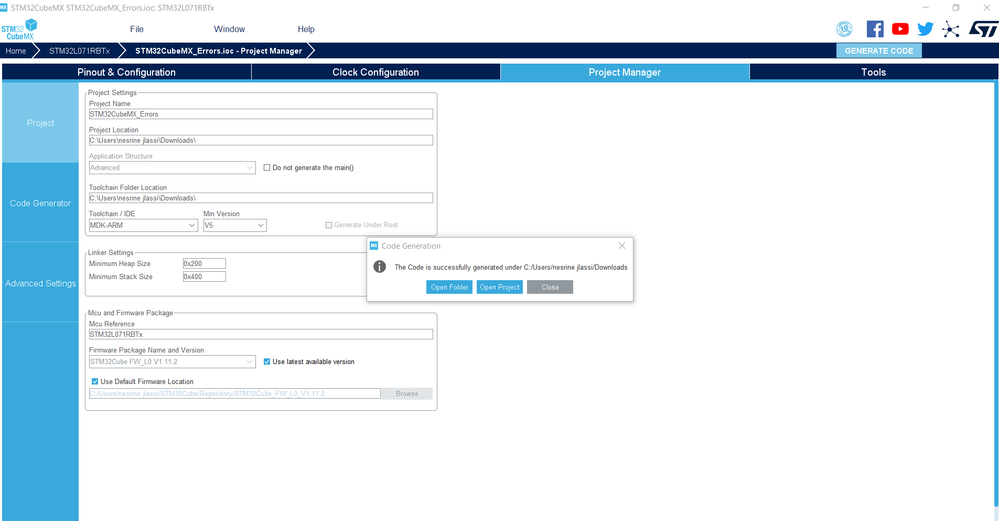
Task: Select the Project Manager tab
Action: (624, 72)
